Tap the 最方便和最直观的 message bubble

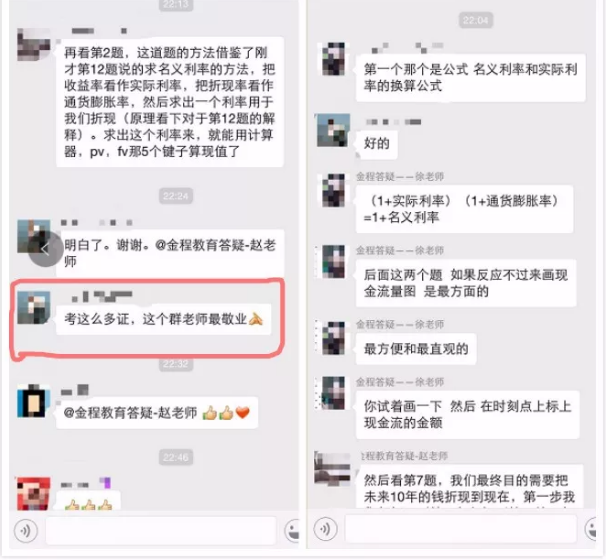point(416,349)
